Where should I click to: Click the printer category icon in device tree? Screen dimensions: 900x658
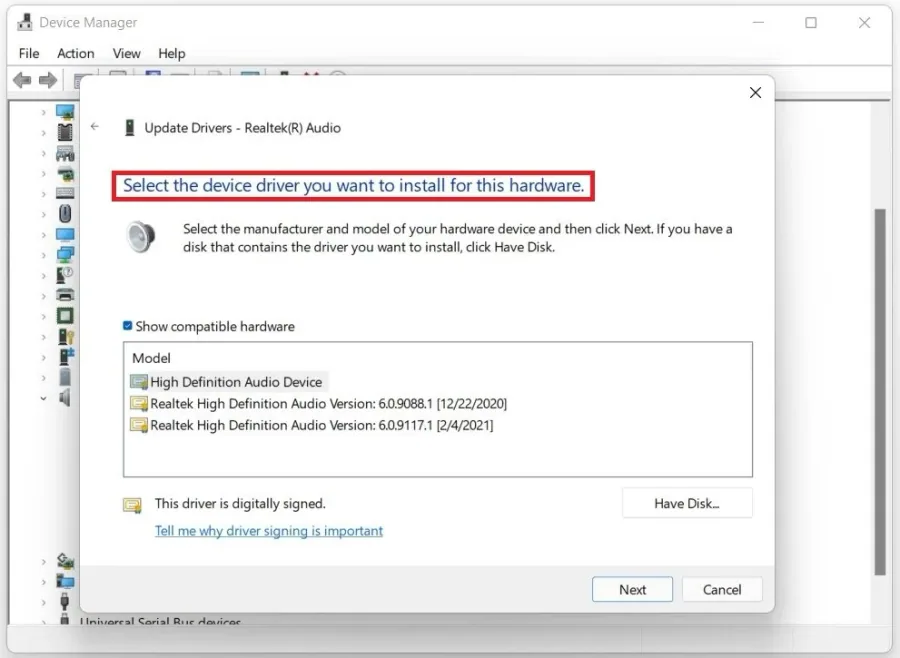click(x=65, y=296)
